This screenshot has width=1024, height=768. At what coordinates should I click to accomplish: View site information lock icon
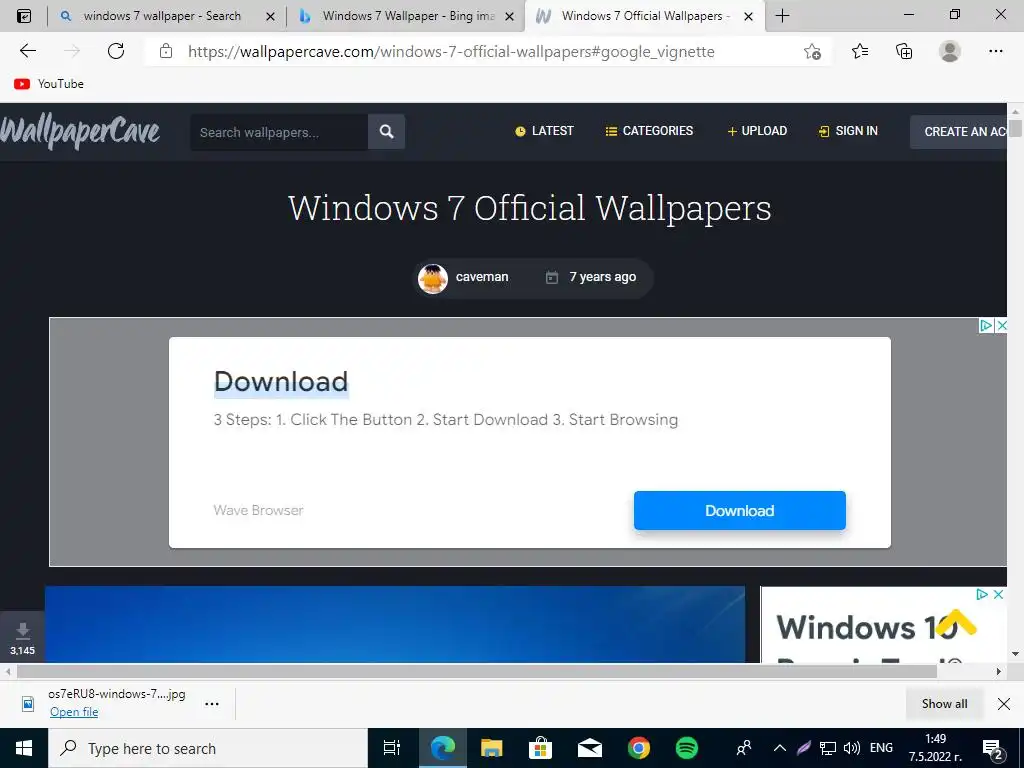pyautogui.click(x=166, y=51)
